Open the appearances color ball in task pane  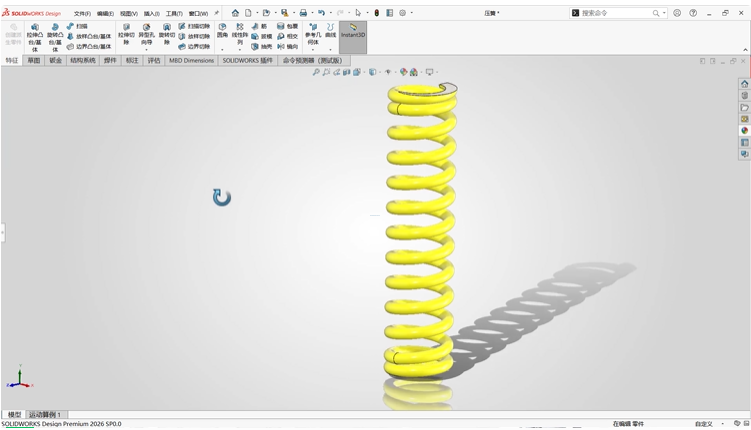744,131
